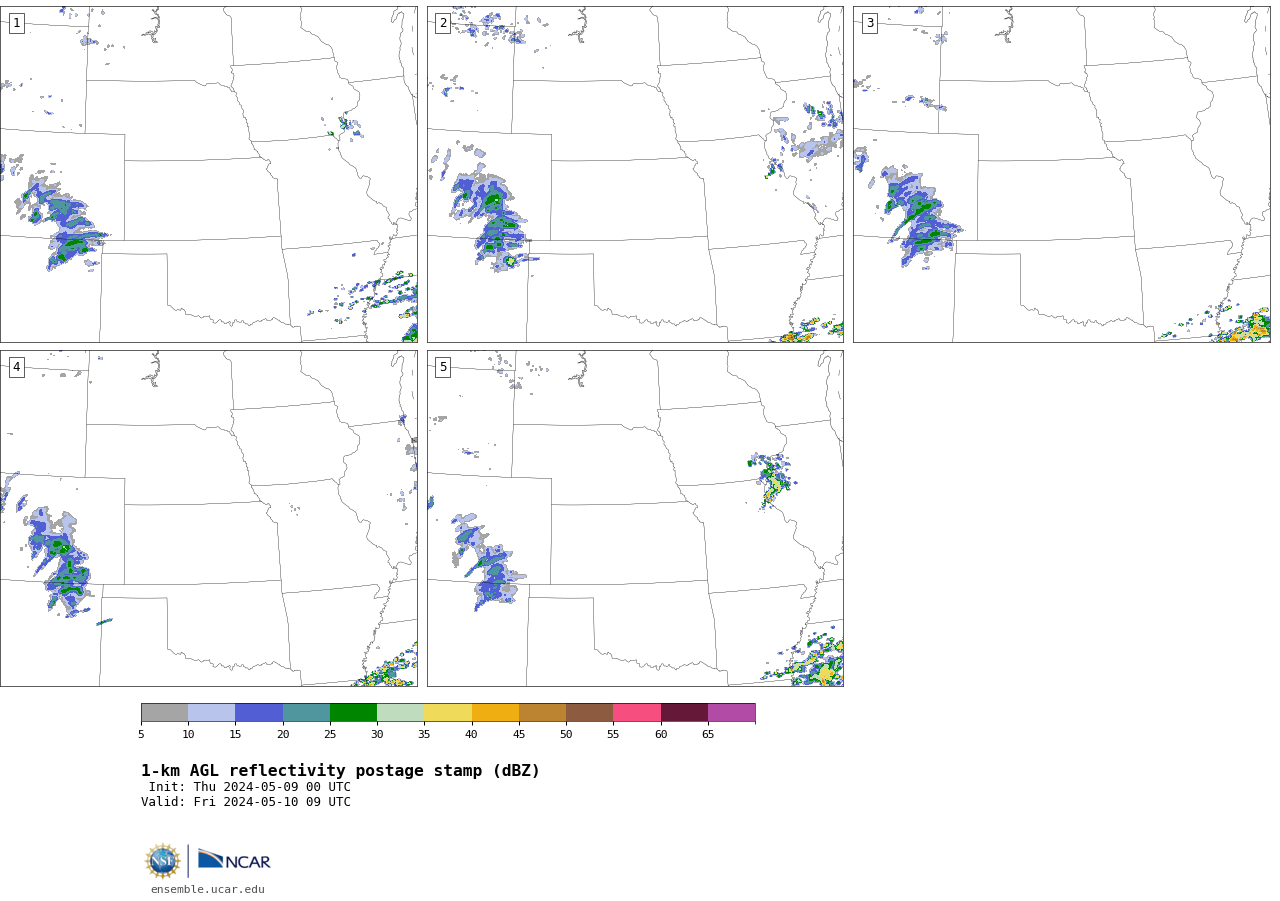The image size is (1280, 901).
Task: Click the panel number 1 label
Action: [16, 23]
